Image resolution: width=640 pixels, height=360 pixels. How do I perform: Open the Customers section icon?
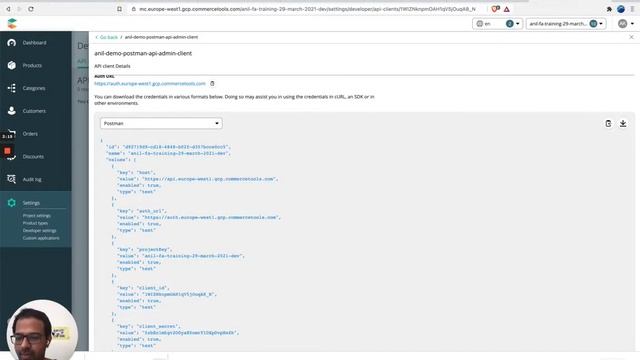(11, 111)
